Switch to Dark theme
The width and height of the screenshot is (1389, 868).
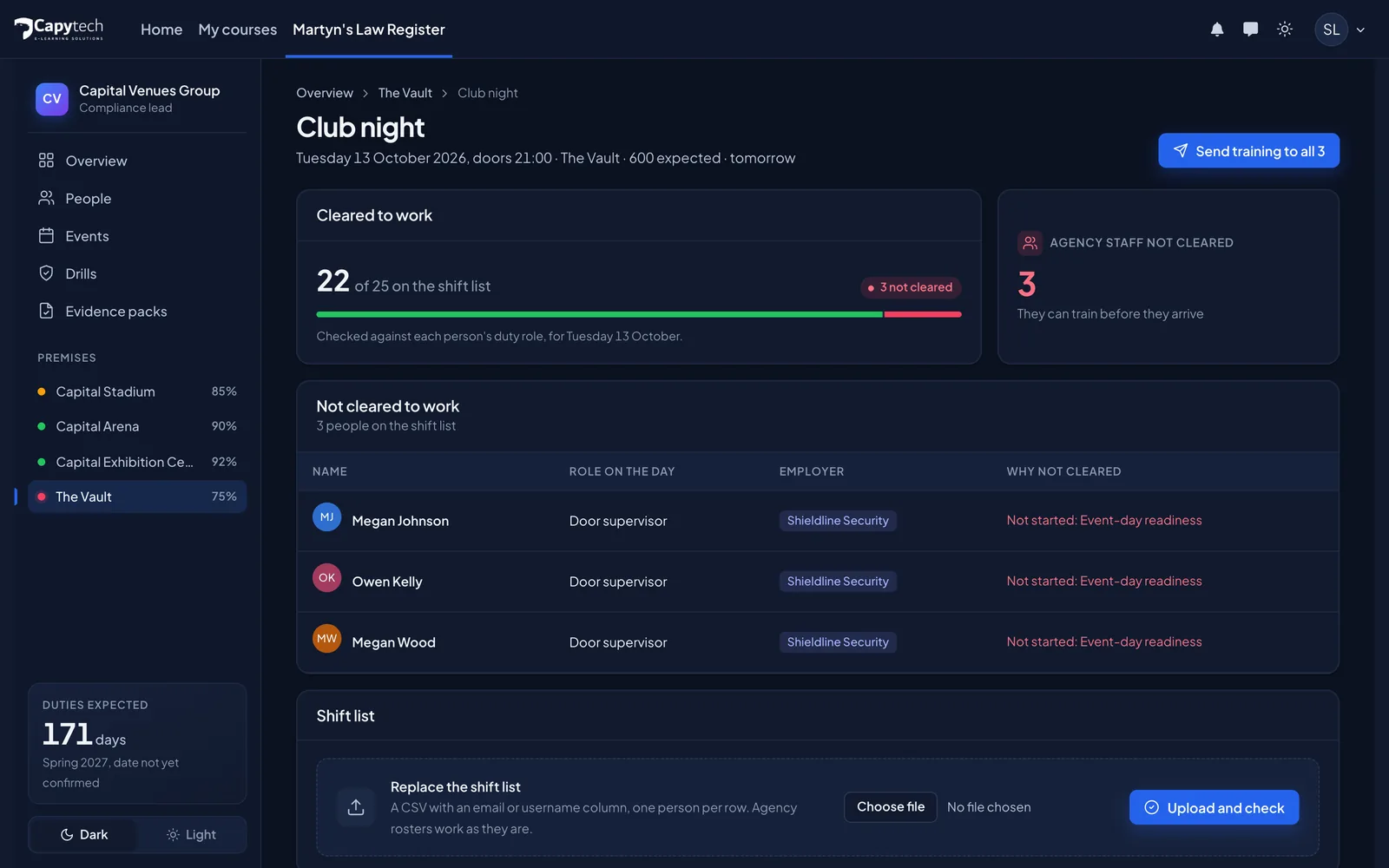coord(84,834)
